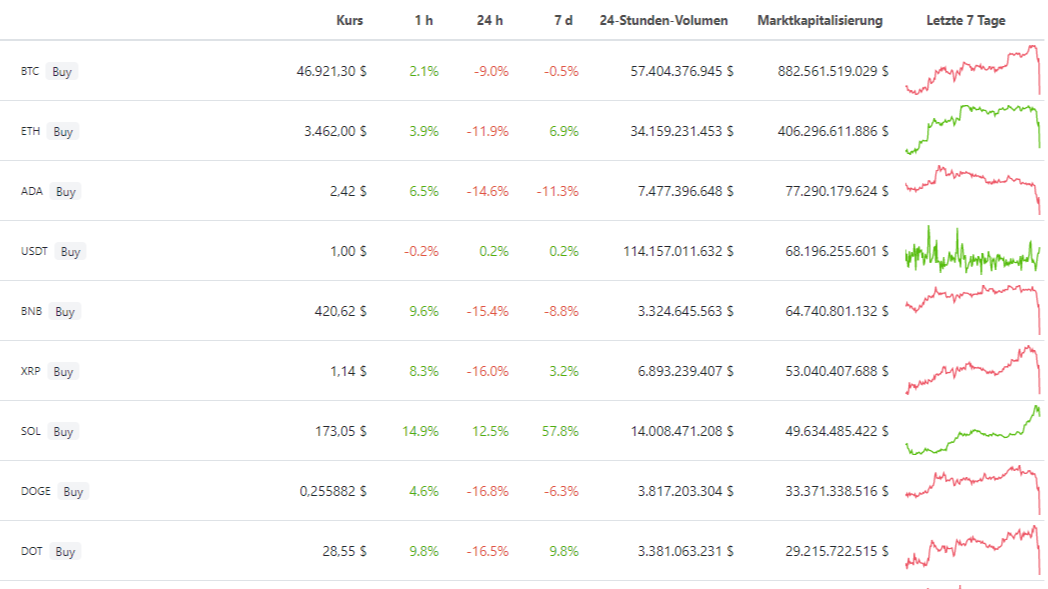Click the SOL 1-hour change 14.9%

point(420,431)
